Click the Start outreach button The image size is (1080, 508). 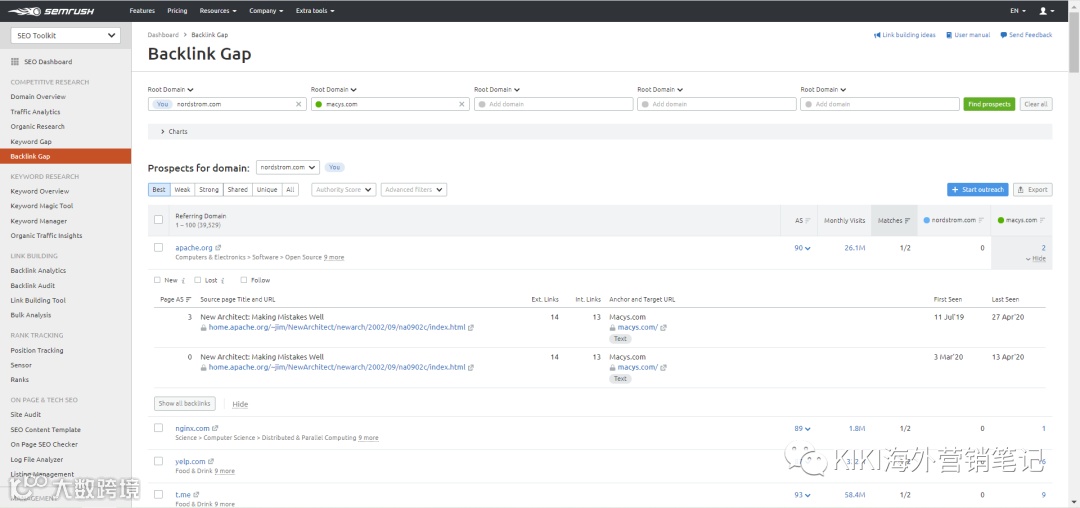coord(978,190)
